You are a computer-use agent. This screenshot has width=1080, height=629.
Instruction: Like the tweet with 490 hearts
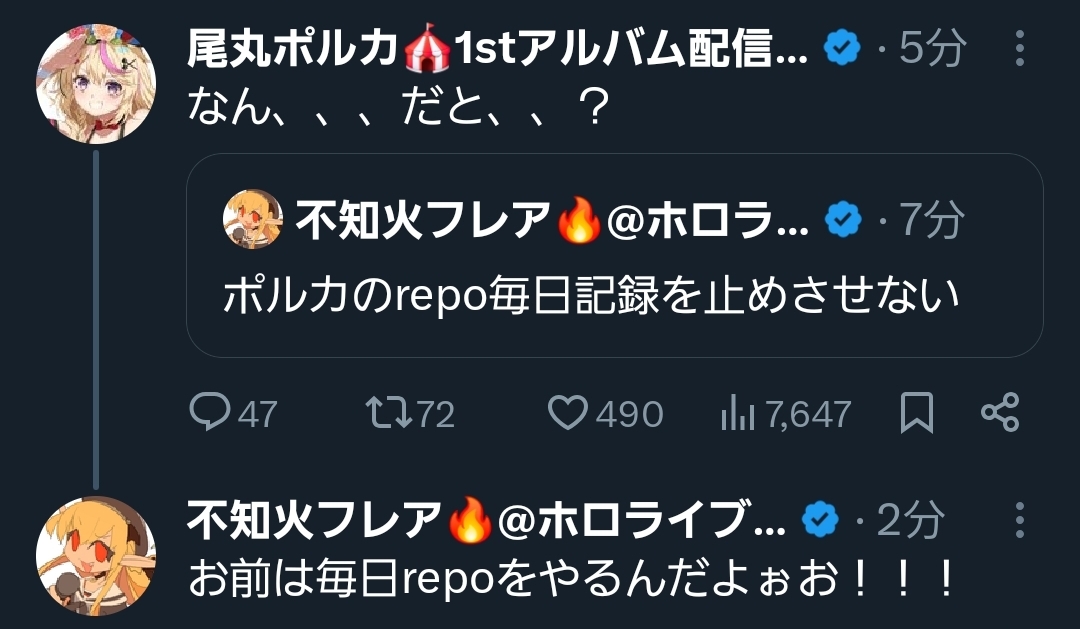tap(605, 413)
